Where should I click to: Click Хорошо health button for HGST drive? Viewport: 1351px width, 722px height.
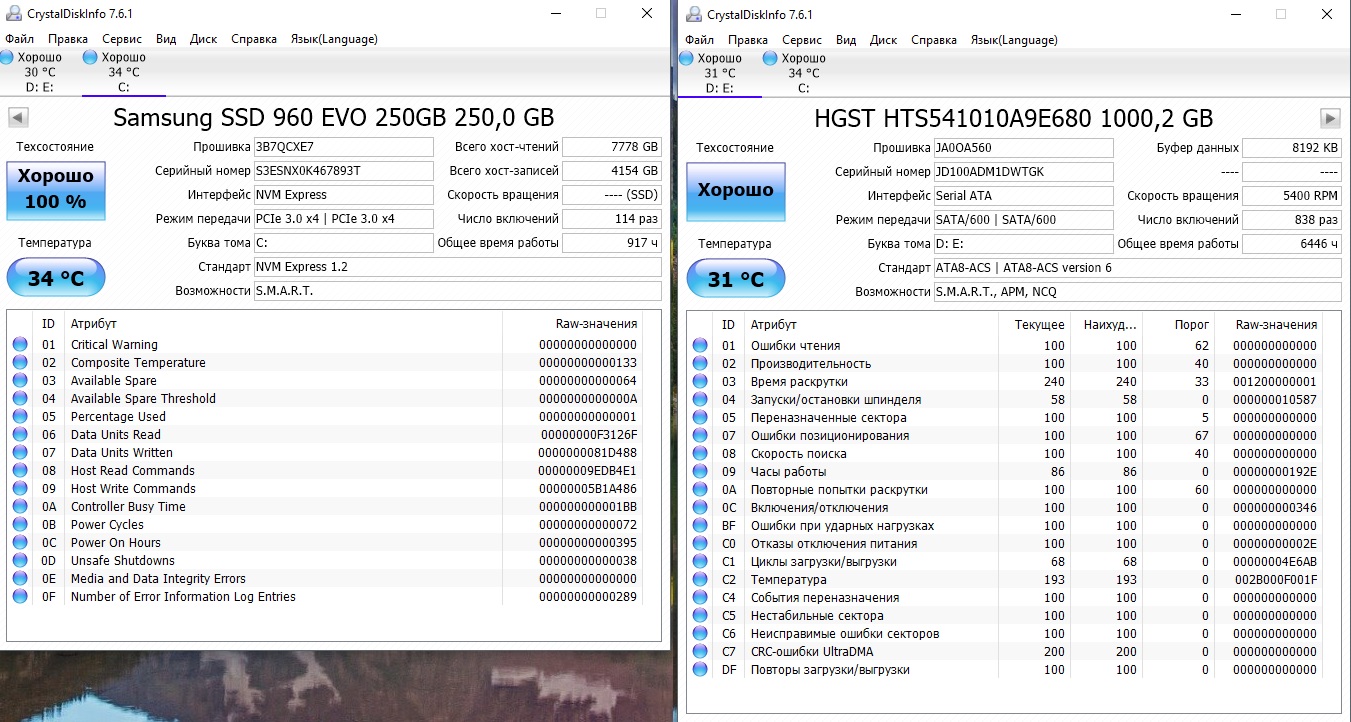[x=735, y=192]
